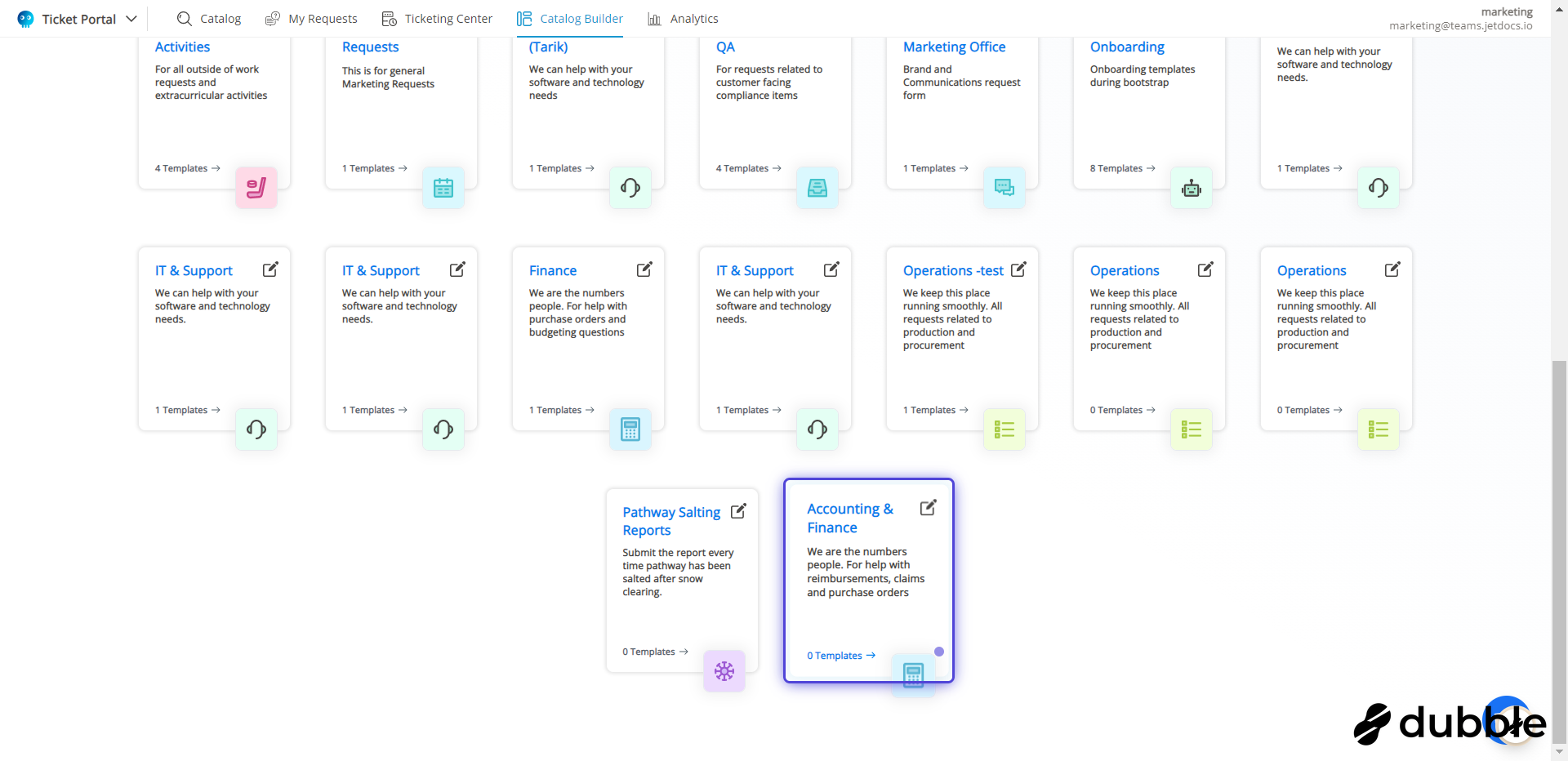Edit the Finance category
This screenshot has height=761, width=1568.
[x=644, y=269]
